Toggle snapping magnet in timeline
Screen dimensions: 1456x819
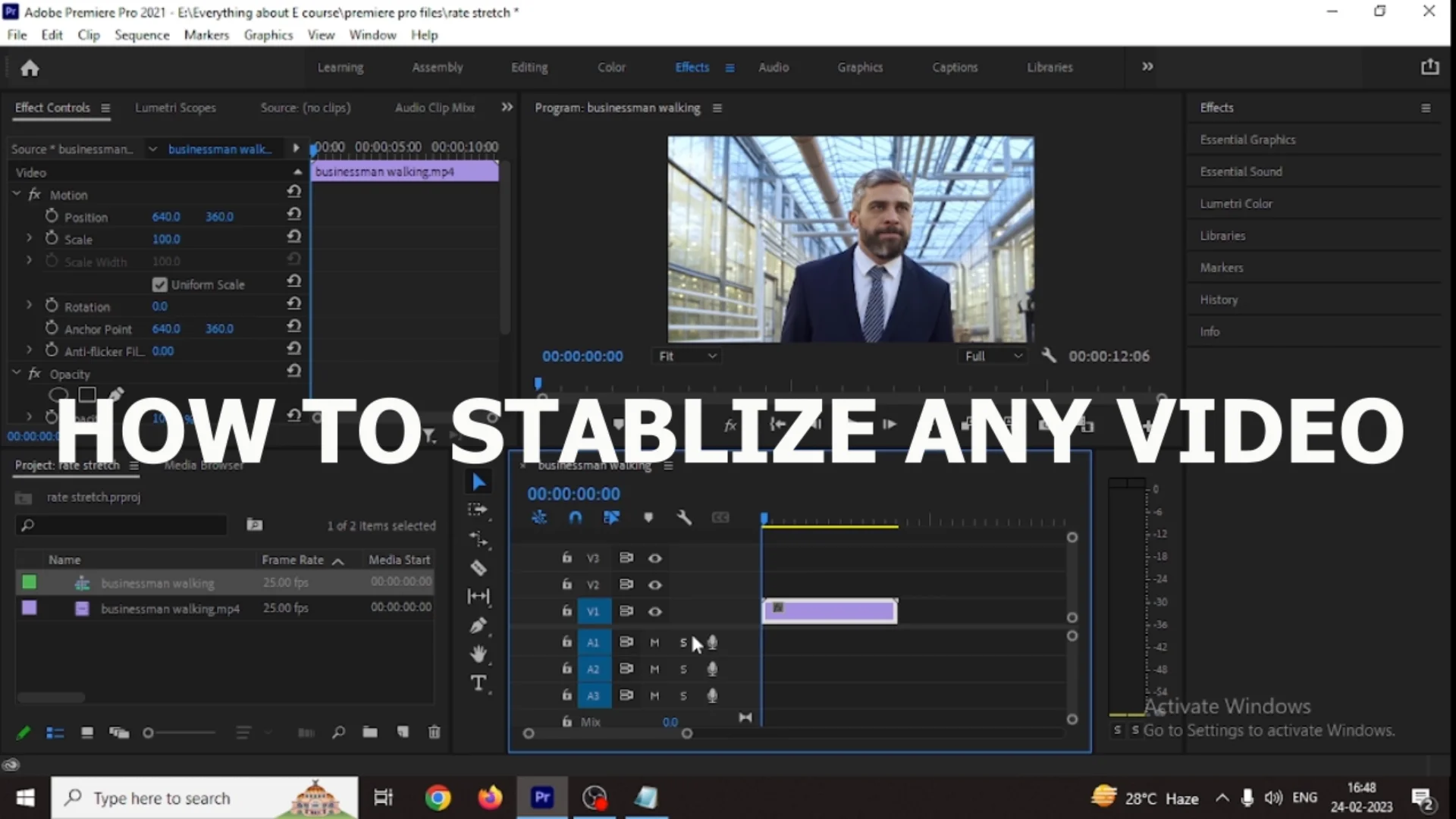(x=576, y=517)
